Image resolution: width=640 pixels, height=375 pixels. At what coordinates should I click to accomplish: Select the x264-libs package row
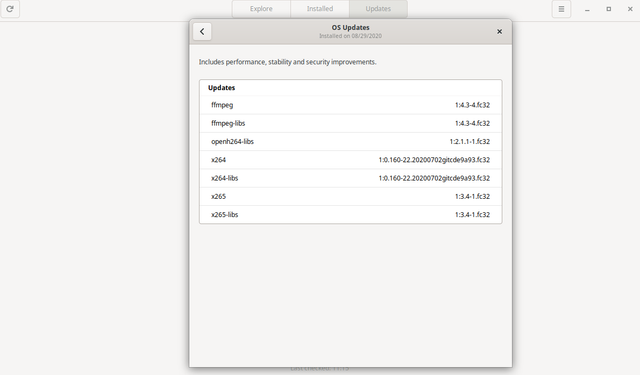(x=351, y=178)
